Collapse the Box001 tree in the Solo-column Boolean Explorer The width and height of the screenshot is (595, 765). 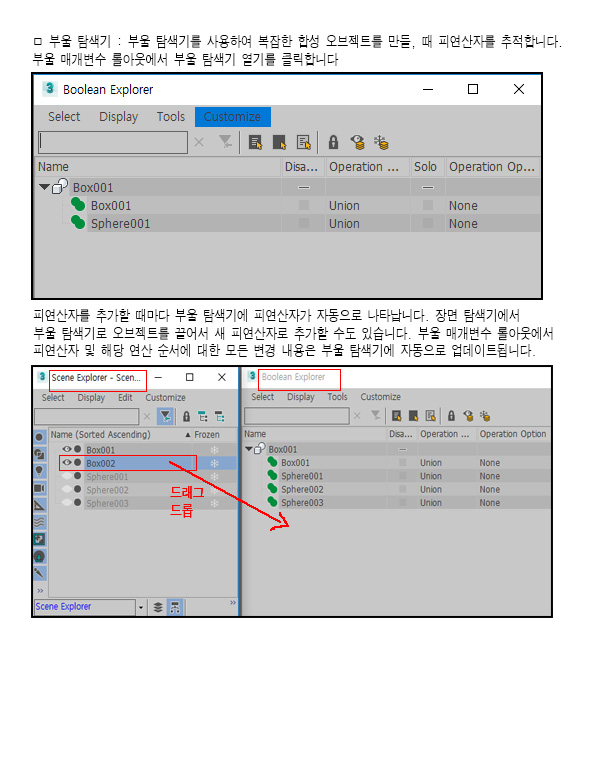[x=44, y=187]
